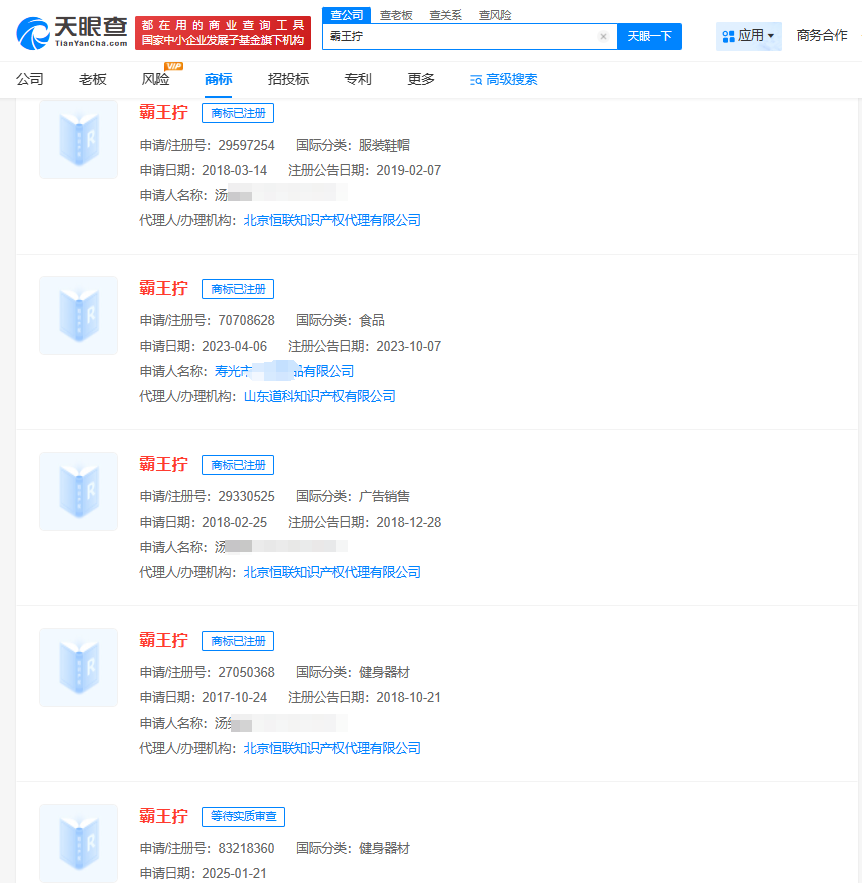Click the advanced search magnifier icon
862x883 pixels.
click(476, 81)
